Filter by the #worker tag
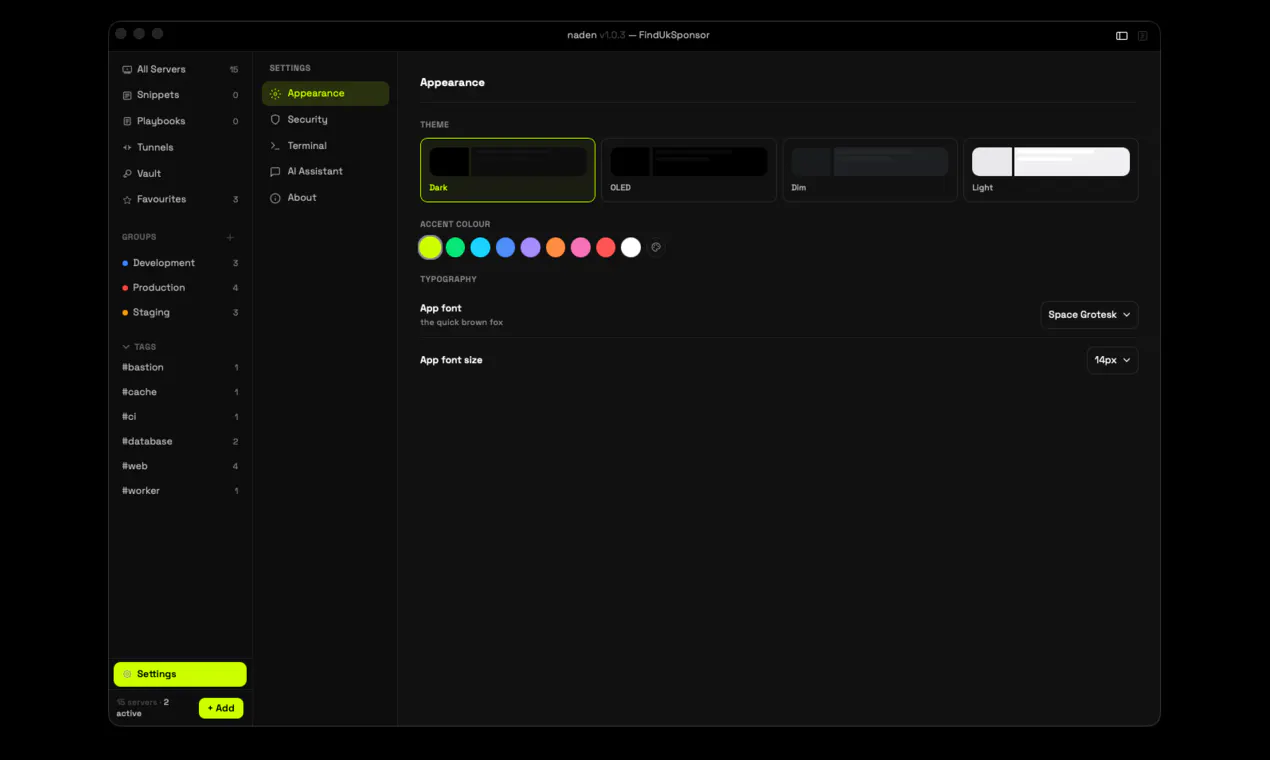The height and width of the screenshot is (760, 1270). tap(180, 491)
